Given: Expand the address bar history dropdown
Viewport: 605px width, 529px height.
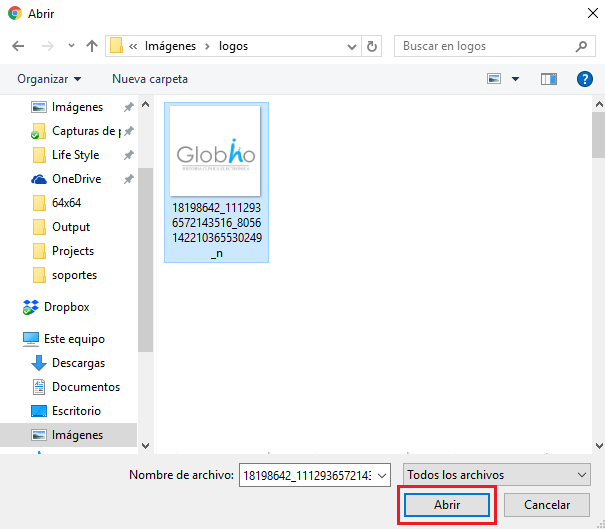Looking at the screenshot, I should tap(351, 46).
